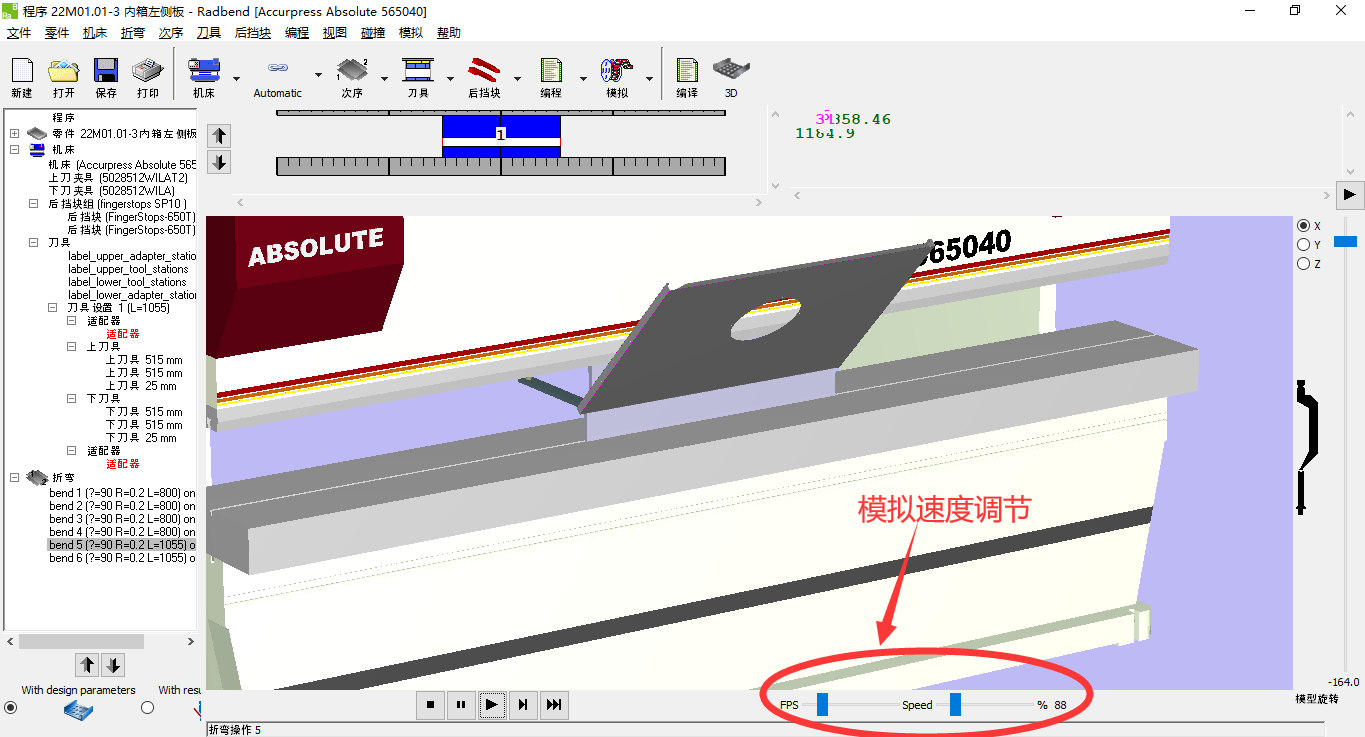Open the 文件 menu

19,32
